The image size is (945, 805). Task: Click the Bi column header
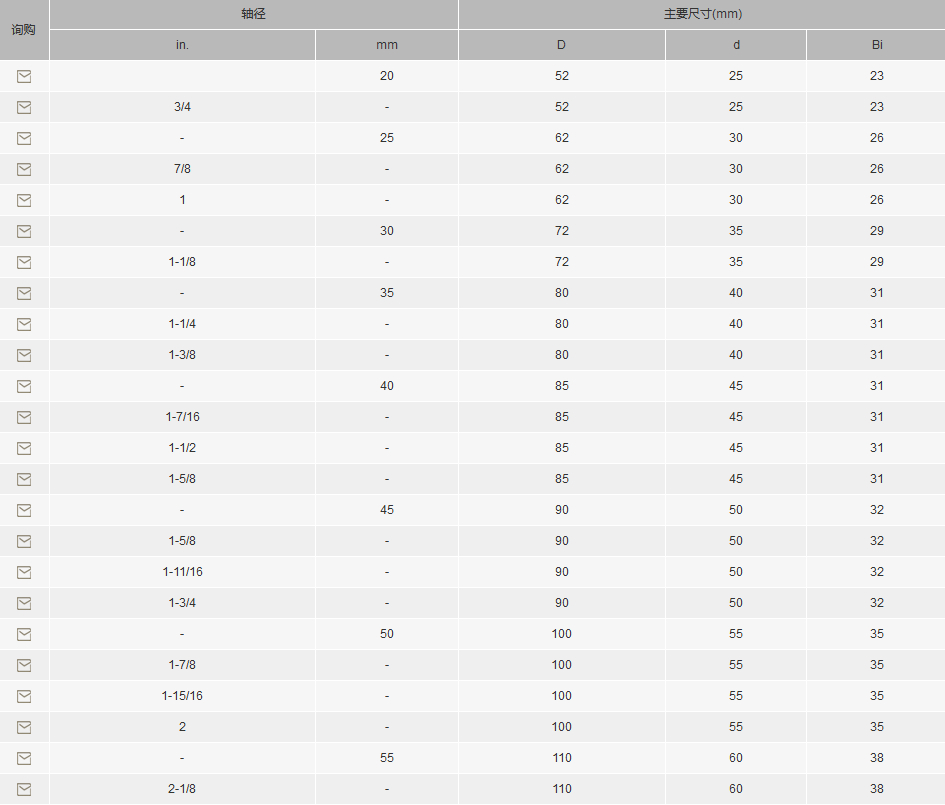(877, 45)
